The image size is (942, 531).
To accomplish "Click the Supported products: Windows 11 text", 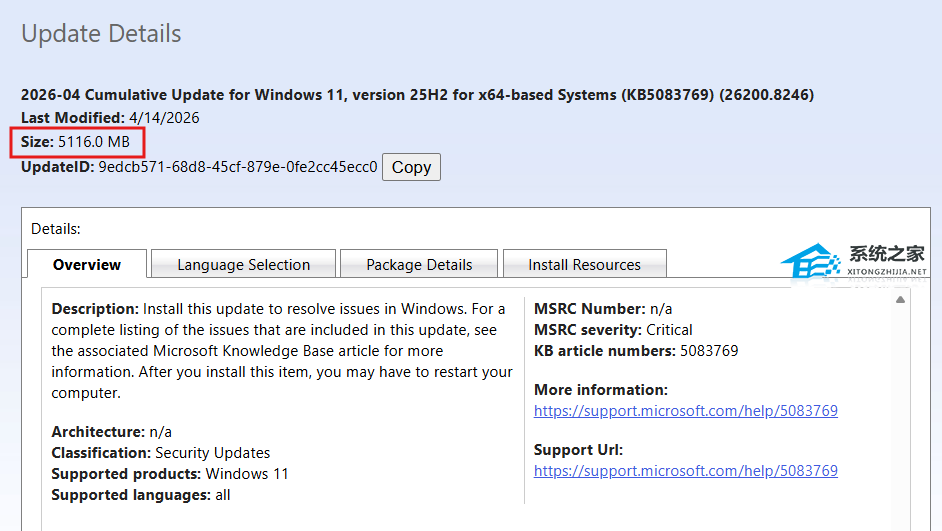I will tap(170, 474).
